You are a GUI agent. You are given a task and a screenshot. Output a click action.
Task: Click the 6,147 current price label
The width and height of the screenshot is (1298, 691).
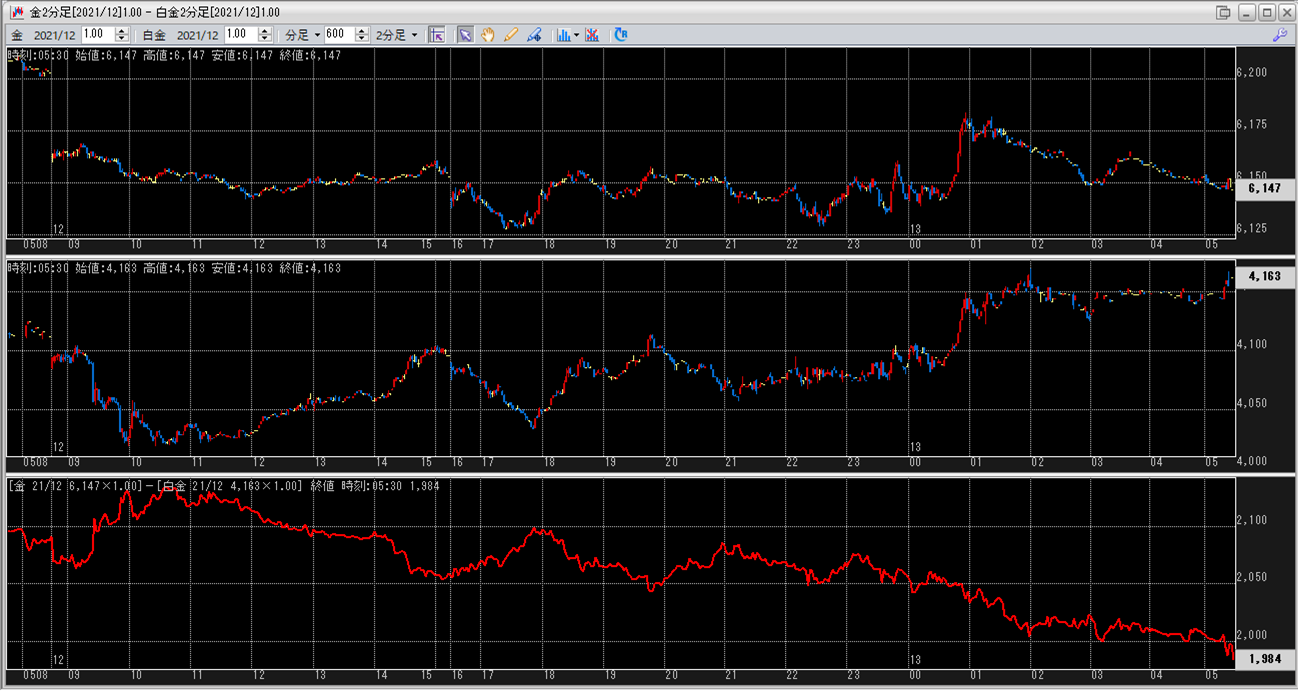point(1265,187)
